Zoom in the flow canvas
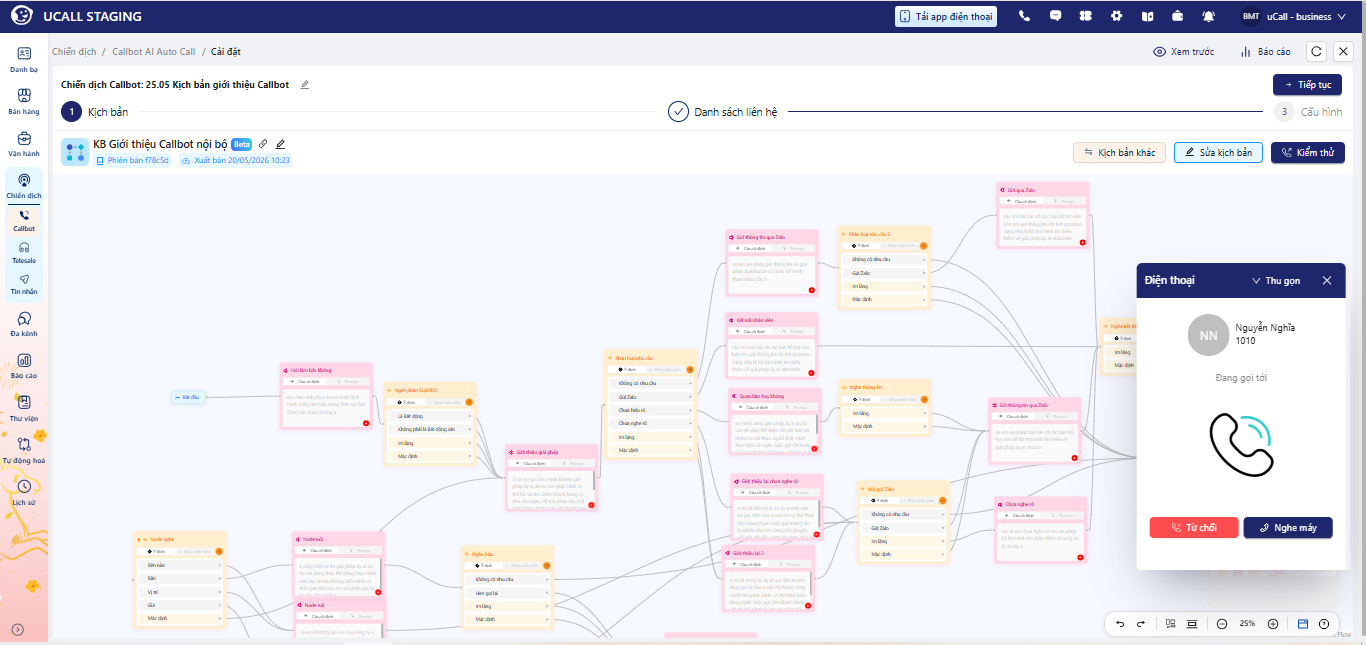 point(1272,623)
